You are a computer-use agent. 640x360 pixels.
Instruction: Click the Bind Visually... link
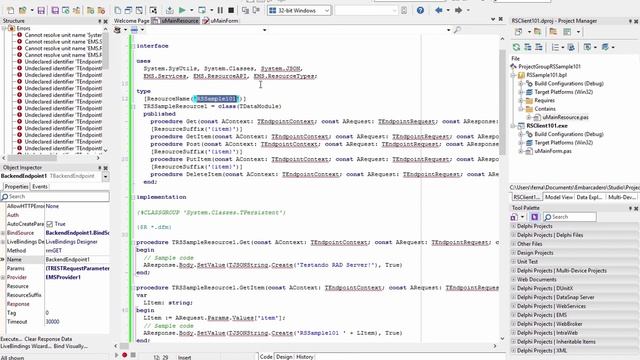[x=70, y=346]
